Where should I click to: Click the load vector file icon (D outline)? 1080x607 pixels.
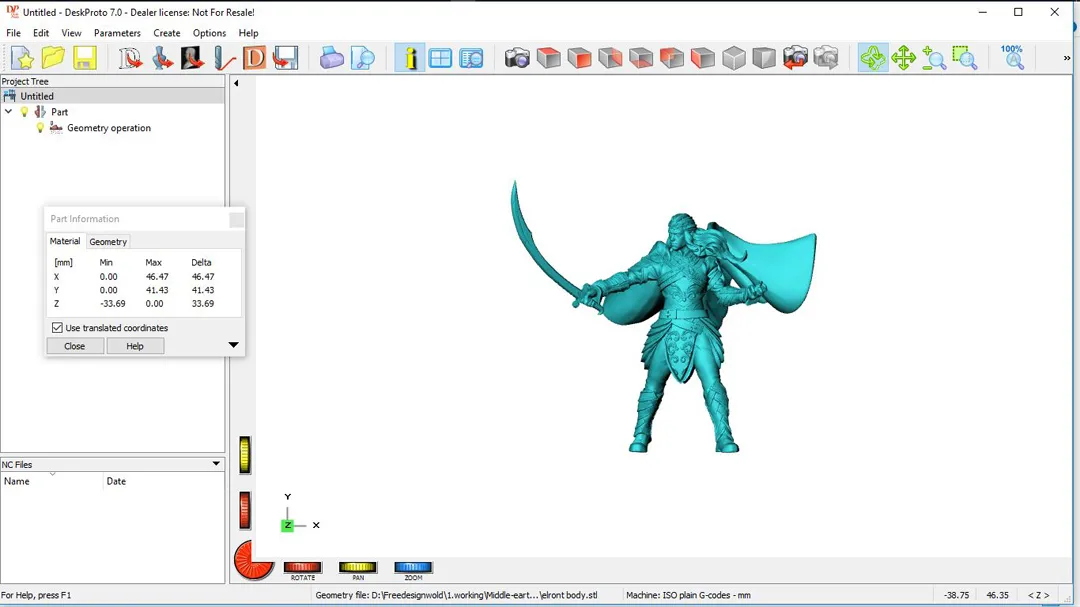click(x=130, y=58)
